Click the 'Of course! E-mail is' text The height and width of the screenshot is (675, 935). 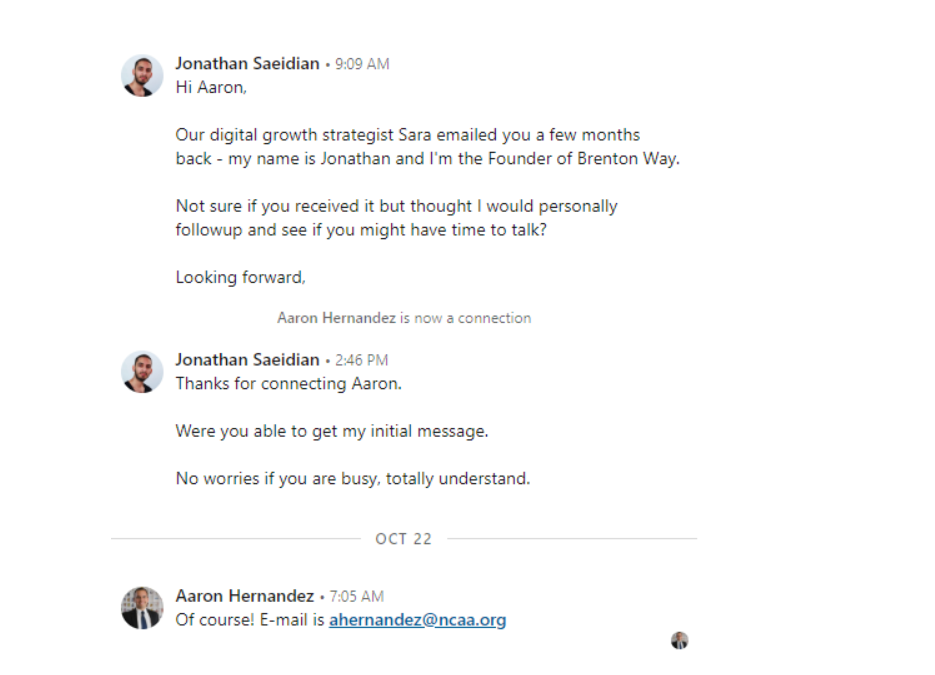pyautogui.click(x=250, y=620)
